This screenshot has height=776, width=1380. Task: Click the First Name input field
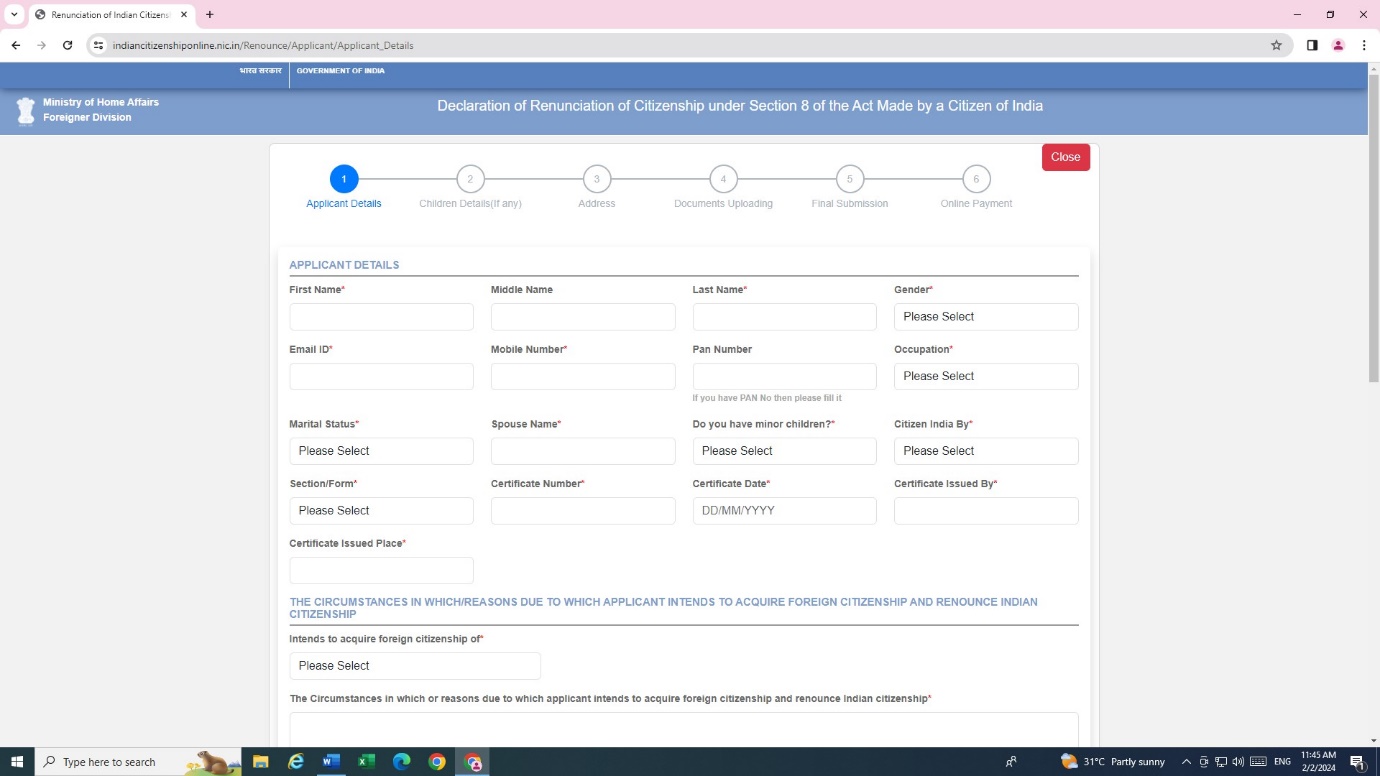click(381, 317)
